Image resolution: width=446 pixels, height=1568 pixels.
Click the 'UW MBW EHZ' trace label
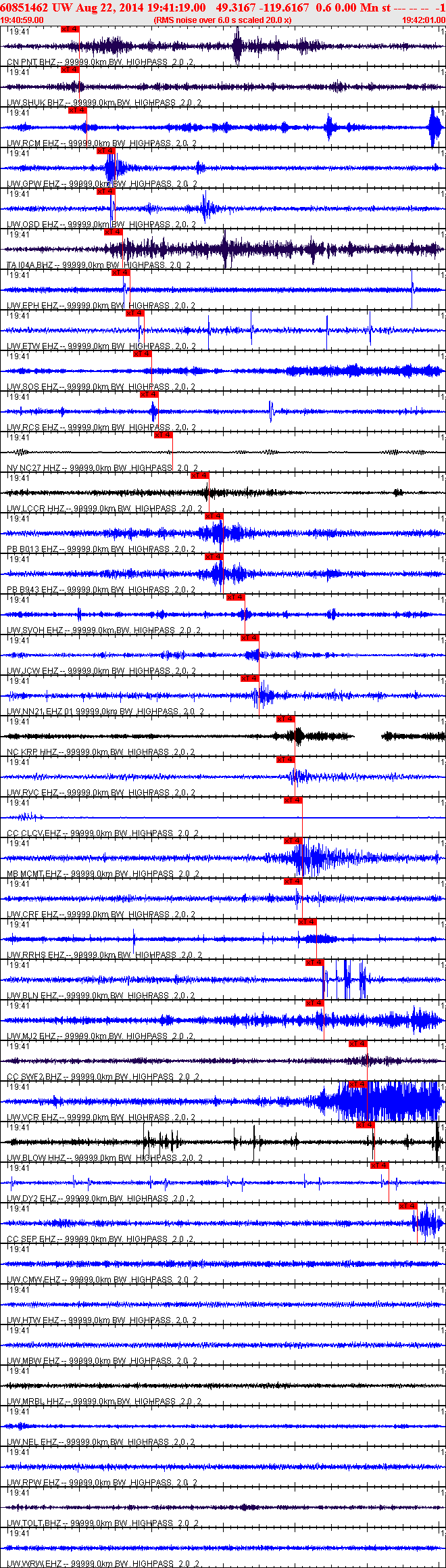pyautogui.click(x=33, y=1361)
